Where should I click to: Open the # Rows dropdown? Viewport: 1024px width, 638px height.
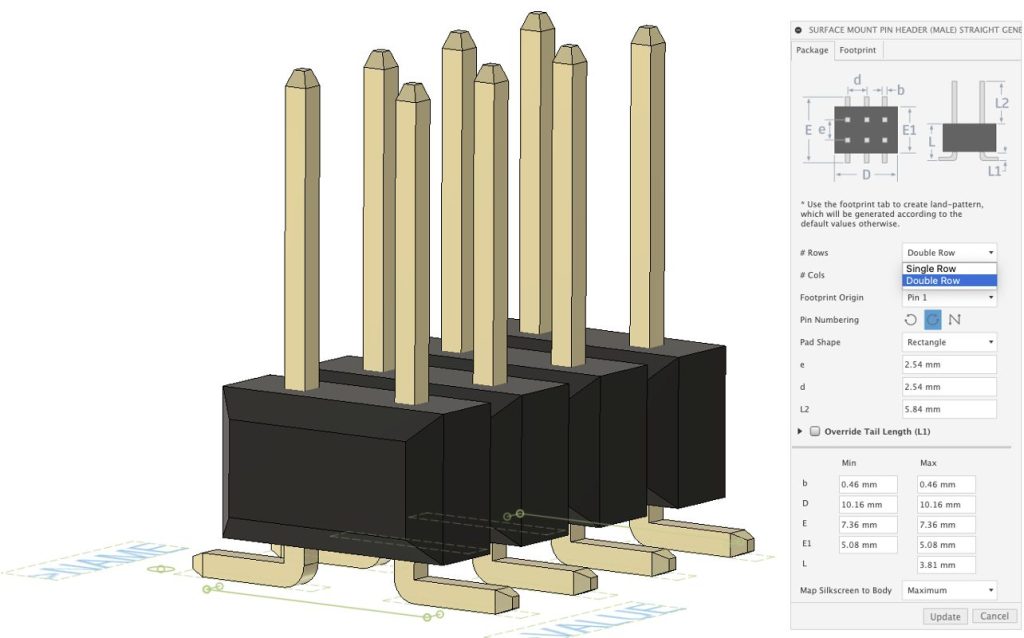tap(949, 253)
